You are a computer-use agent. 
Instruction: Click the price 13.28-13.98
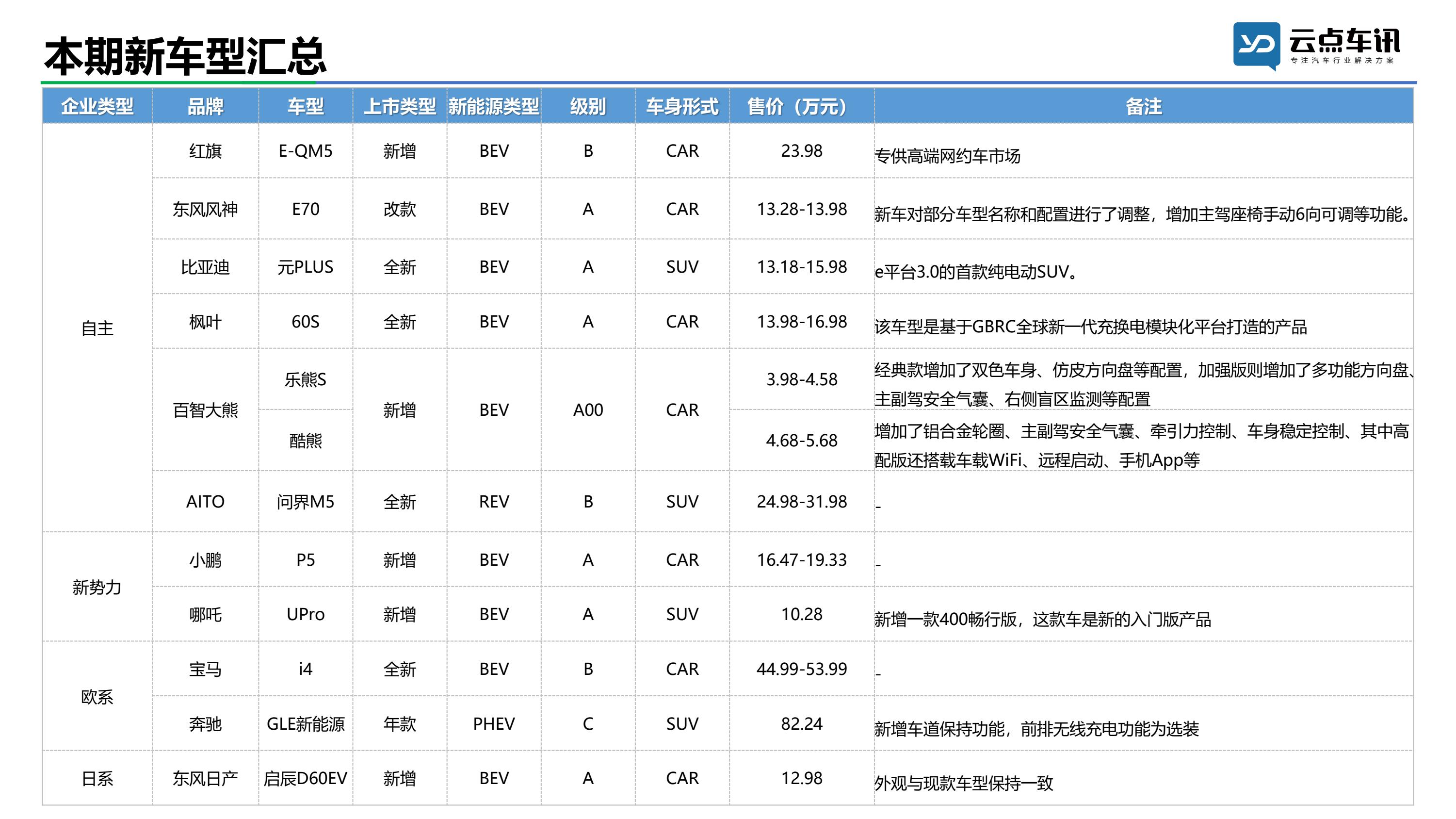pos(801,209)
